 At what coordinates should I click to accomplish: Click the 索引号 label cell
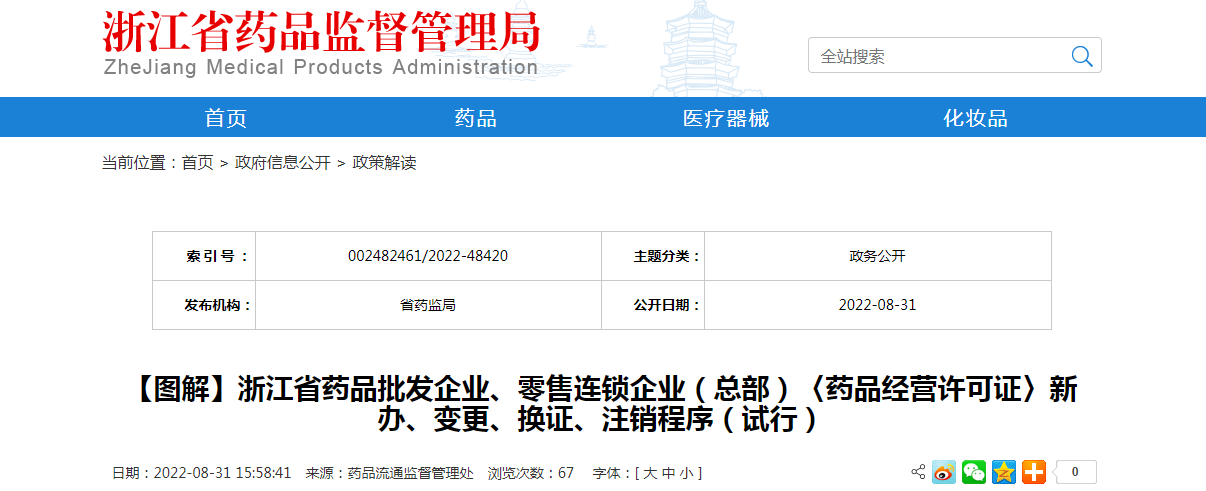pos(204,256)
